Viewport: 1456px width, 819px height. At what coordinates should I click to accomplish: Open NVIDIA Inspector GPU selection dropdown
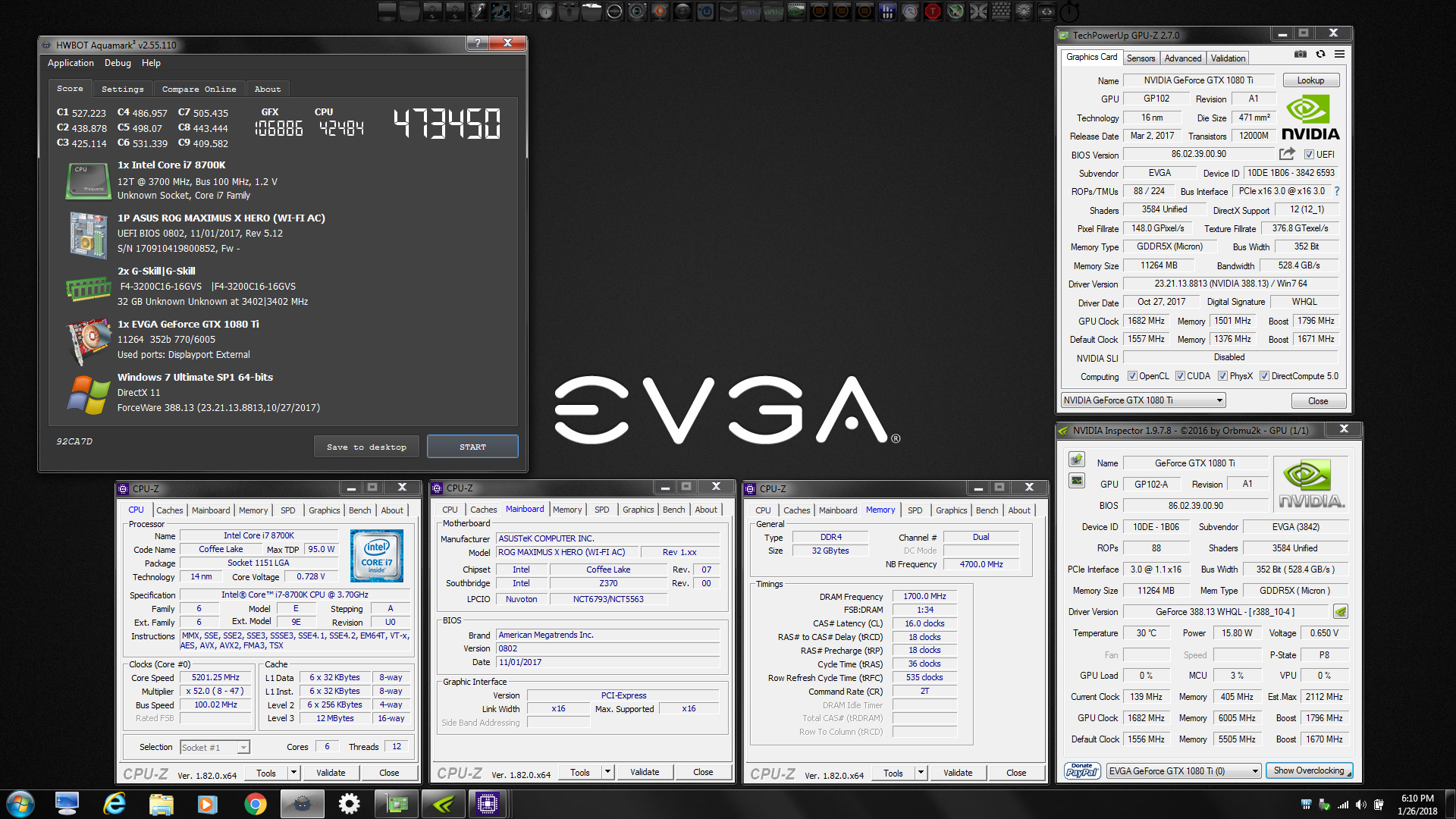[x=1255, y=771]
